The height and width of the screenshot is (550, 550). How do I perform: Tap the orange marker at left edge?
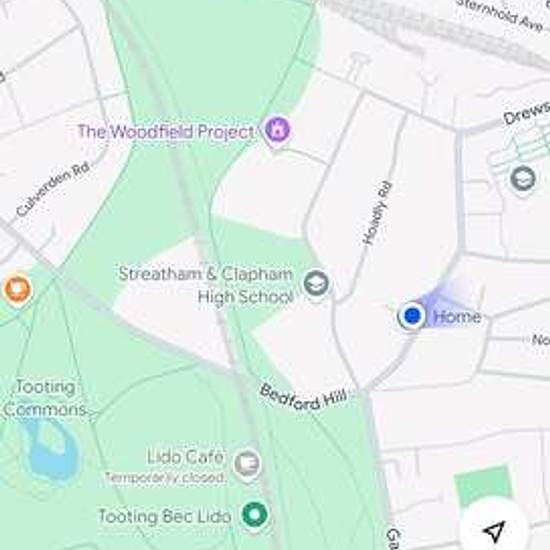coord(17,290)
